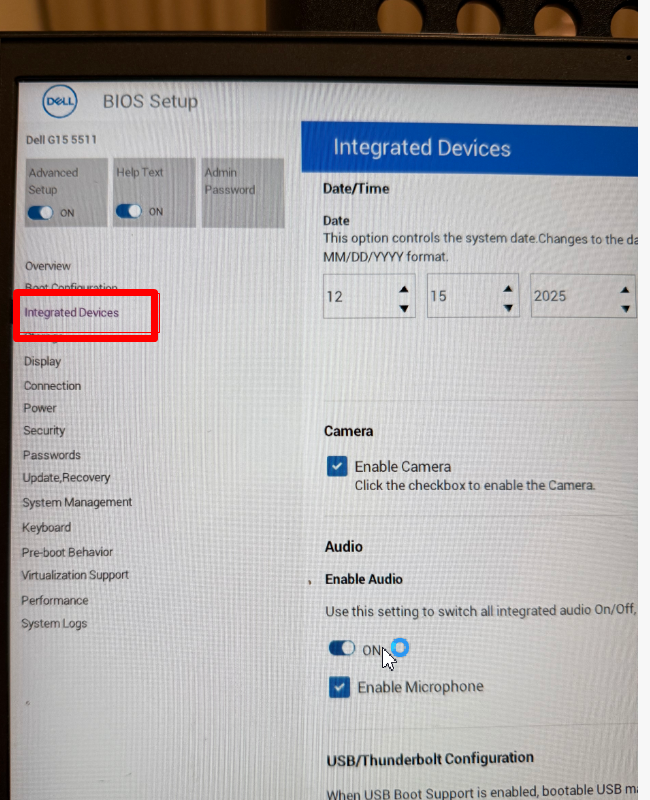This screenshot has width=650, height=800.
Task: Open the Overview section
Action: pyautogui.click(x=48, y=266)
